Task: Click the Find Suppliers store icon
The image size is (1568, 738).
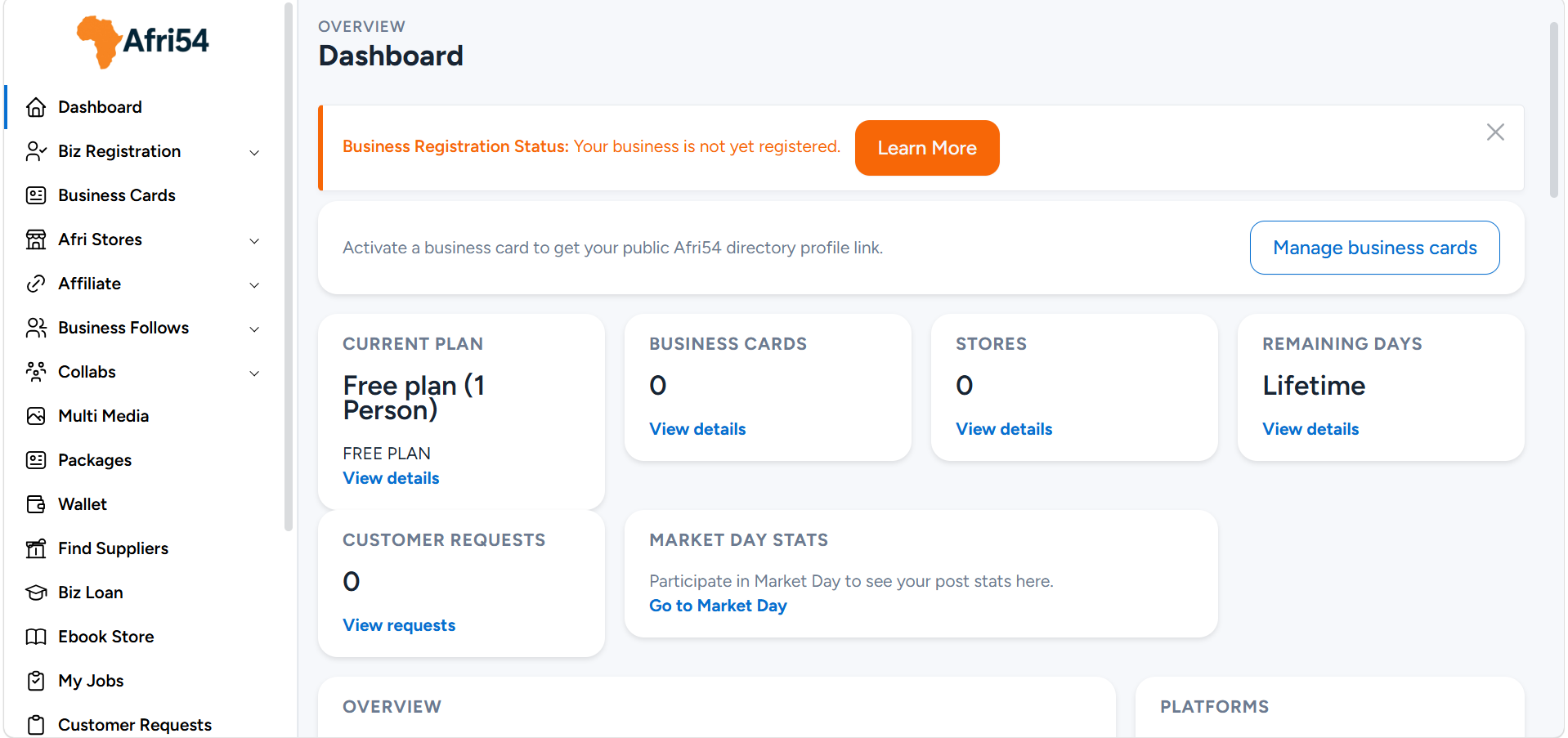Action: click(x=36, y=548)
